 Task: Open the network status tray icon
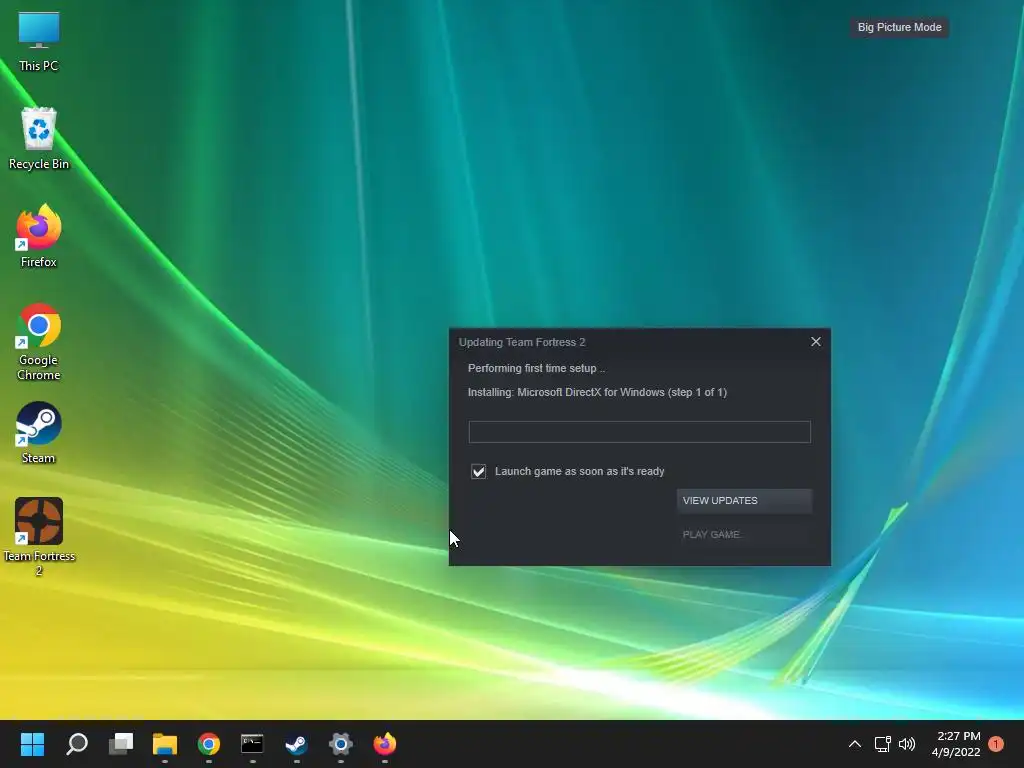[x=882, y=744]
